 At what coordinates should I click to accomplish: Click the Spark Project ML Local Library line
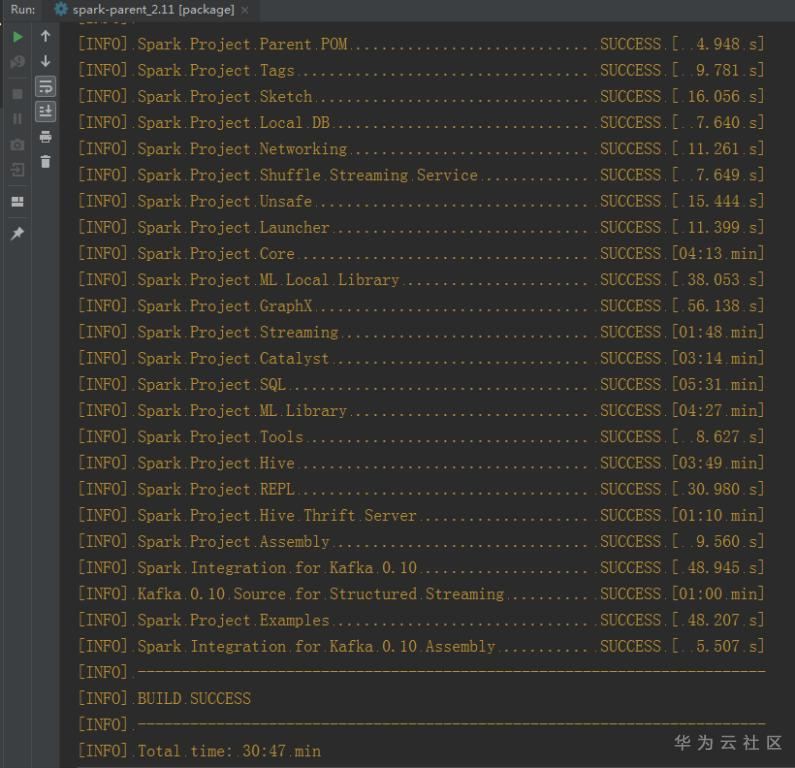click(421, 280)
